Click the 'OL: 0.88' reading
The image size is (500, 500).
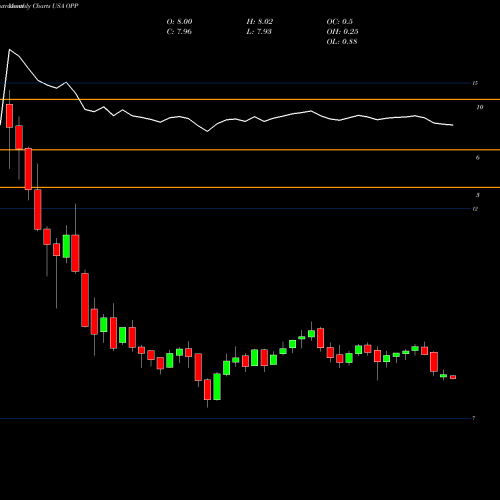click(342, 42)
